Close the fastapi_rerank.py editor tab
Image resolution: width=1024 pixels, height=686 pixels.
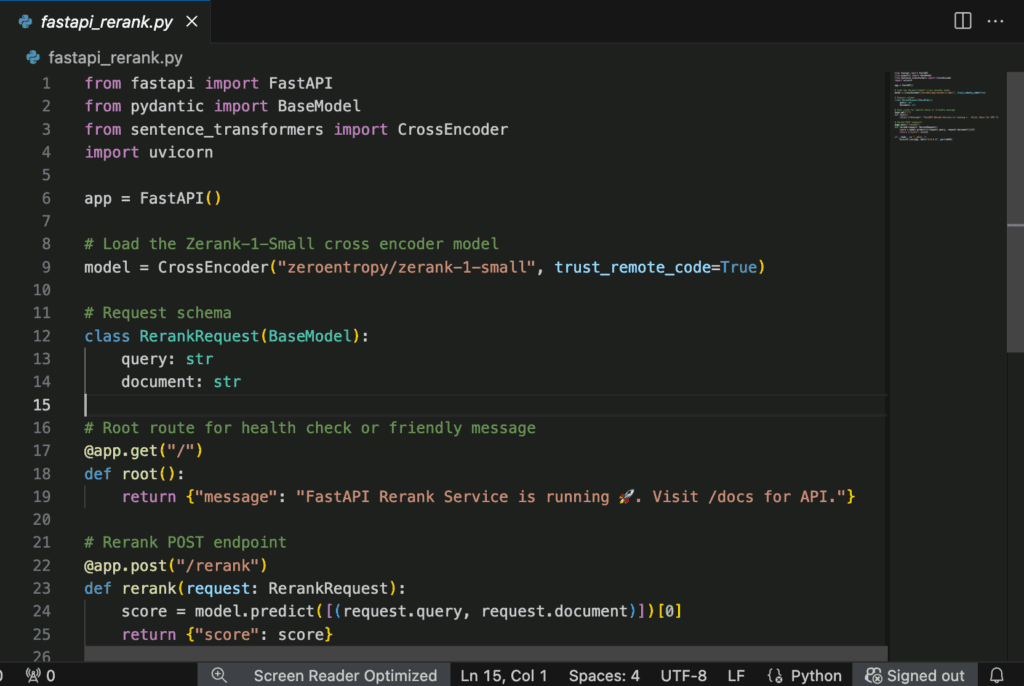tap(191, 22)
